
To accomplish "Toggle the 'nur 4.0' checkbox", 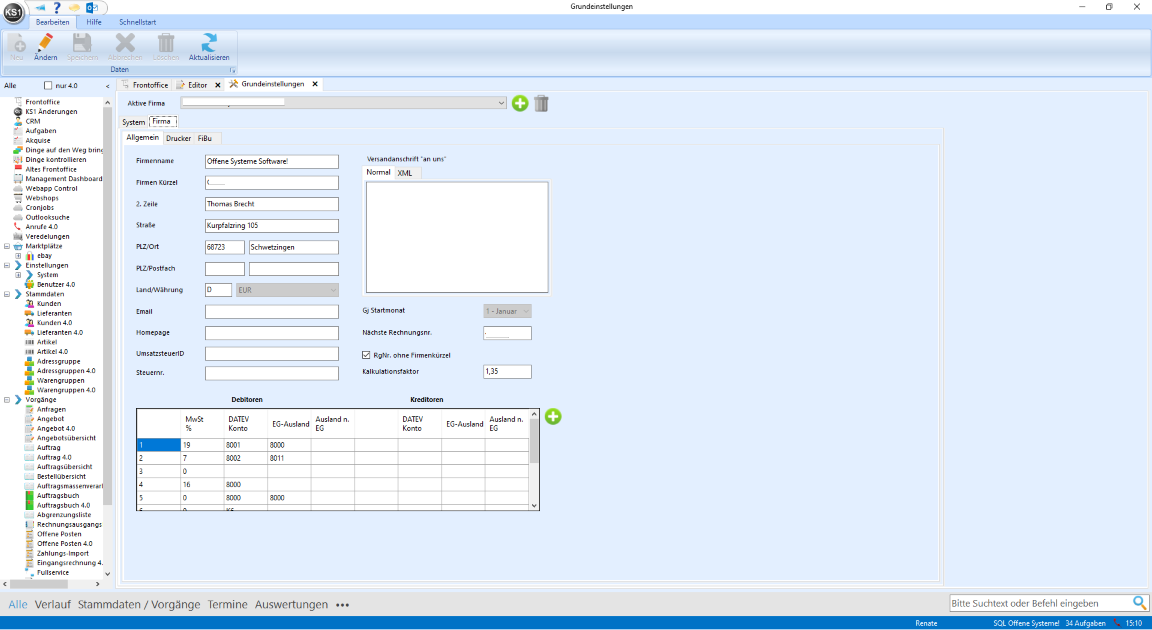I will coord(48,86).
